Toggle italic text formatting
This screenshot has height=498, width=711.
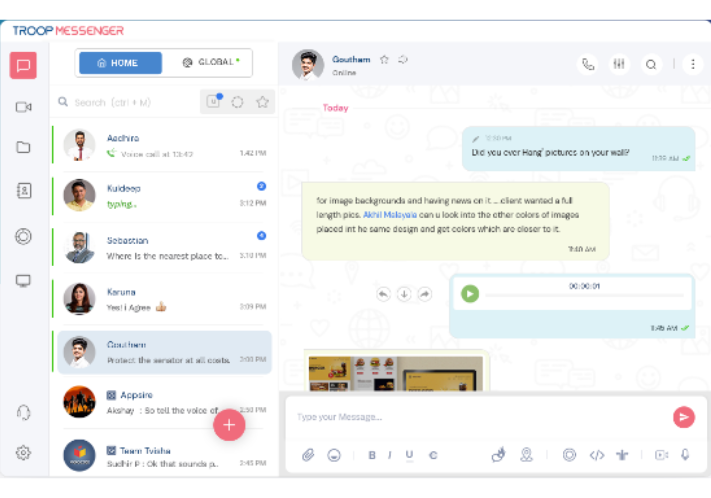coord(390,455)
